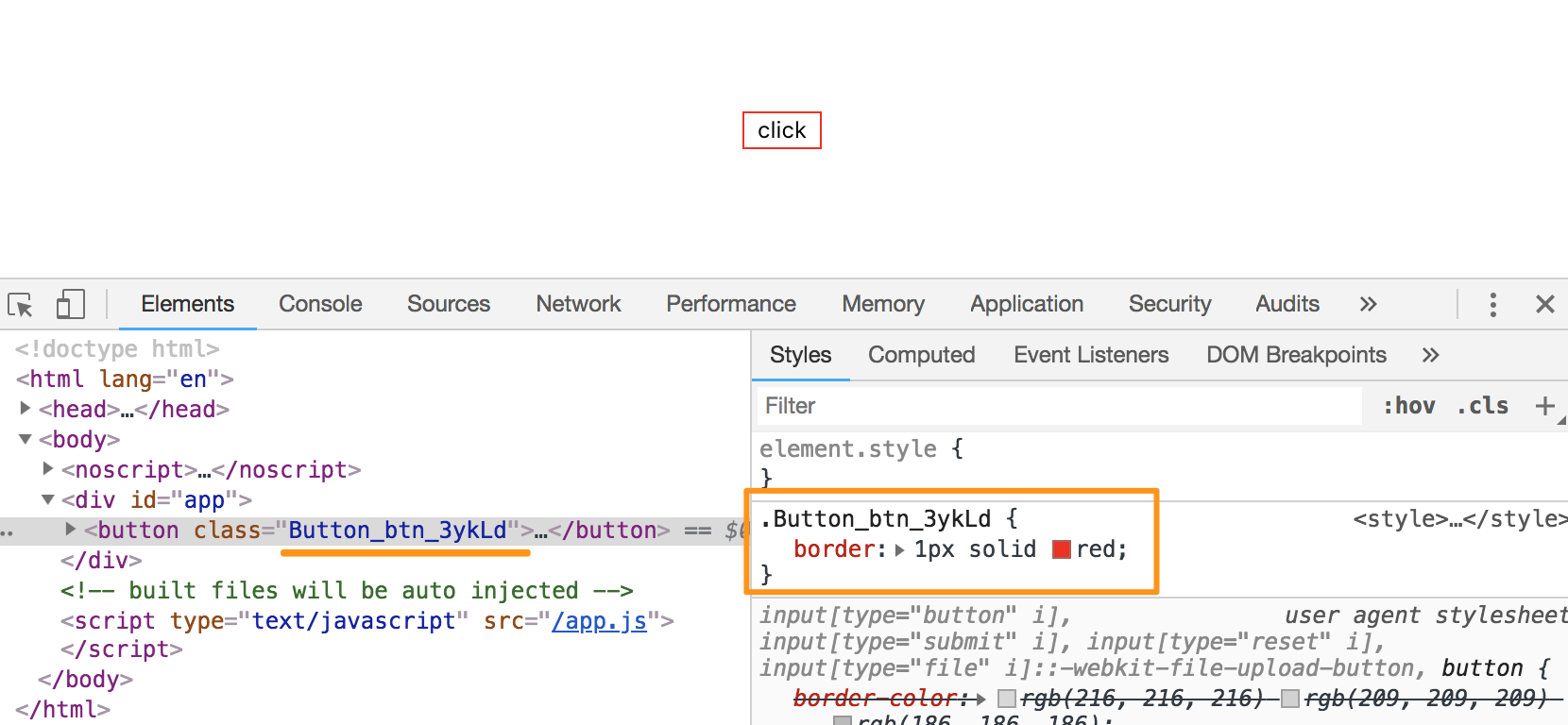The image size is (1568, 725).
Task: Switch to the Computed sidebar tab
Action: [x=921, y=355]
